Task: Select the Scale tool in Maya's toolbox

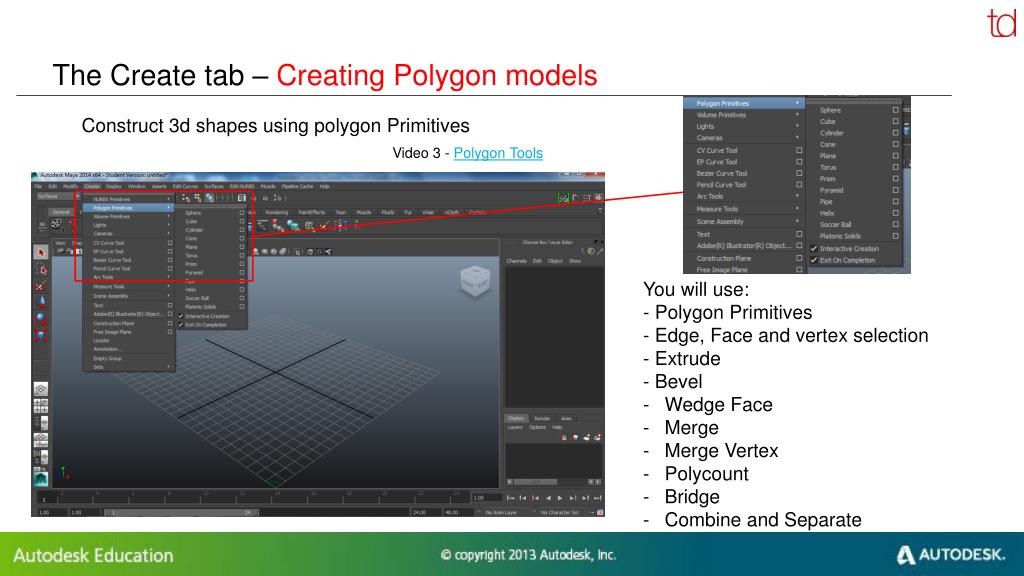Action: (40, 335)
